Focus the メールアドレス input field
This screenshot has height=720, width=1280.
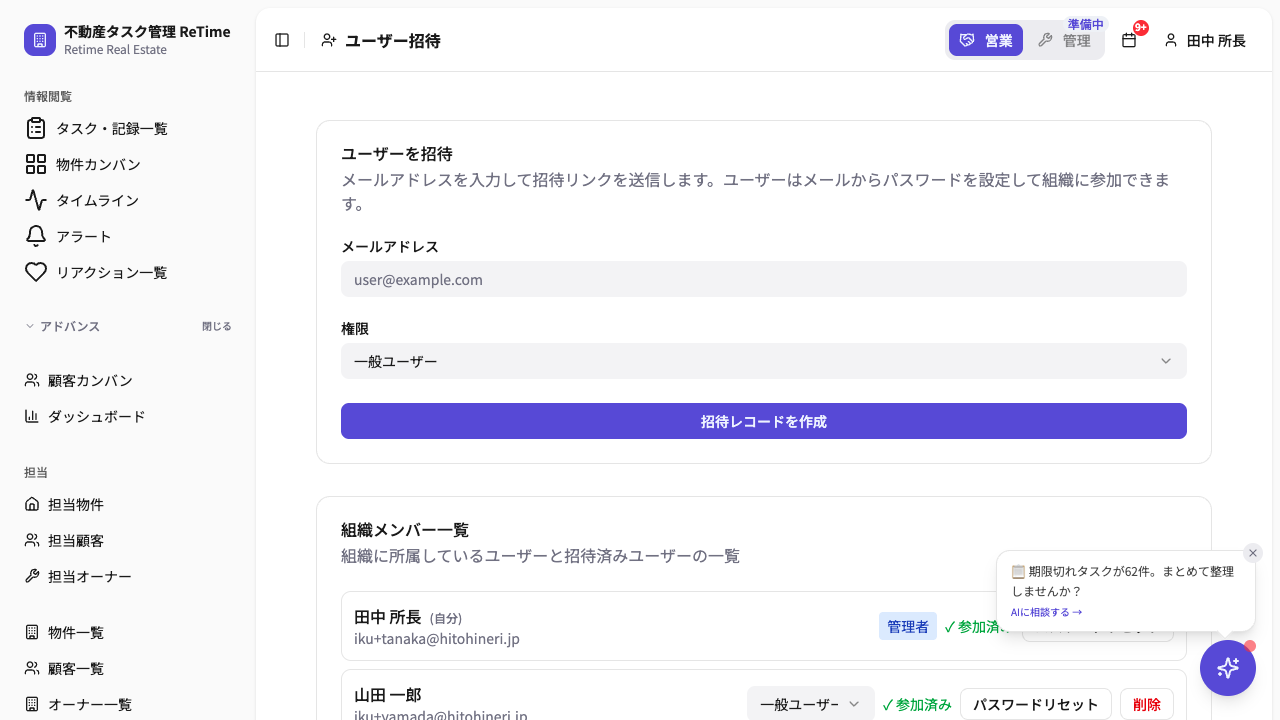pyautogui.click(x=764, y=279)
